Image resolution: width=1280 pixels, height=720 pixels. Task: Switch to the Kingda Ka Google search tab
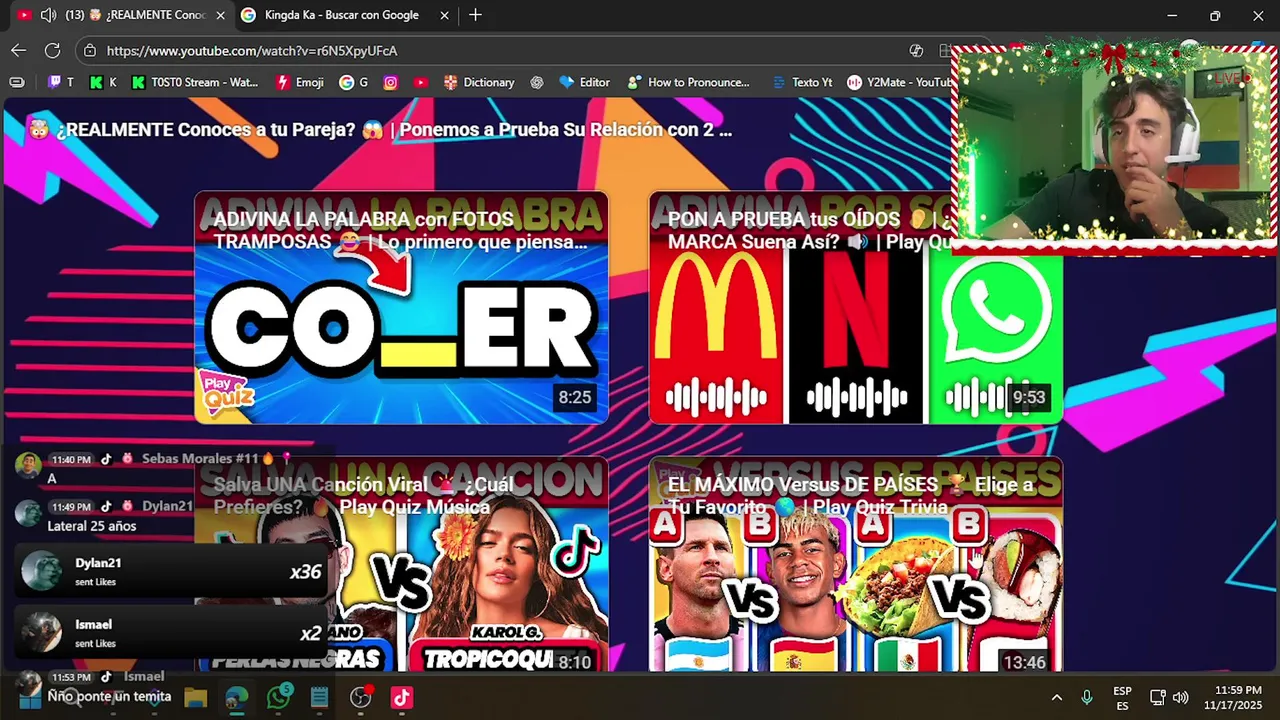coord(342,15)
